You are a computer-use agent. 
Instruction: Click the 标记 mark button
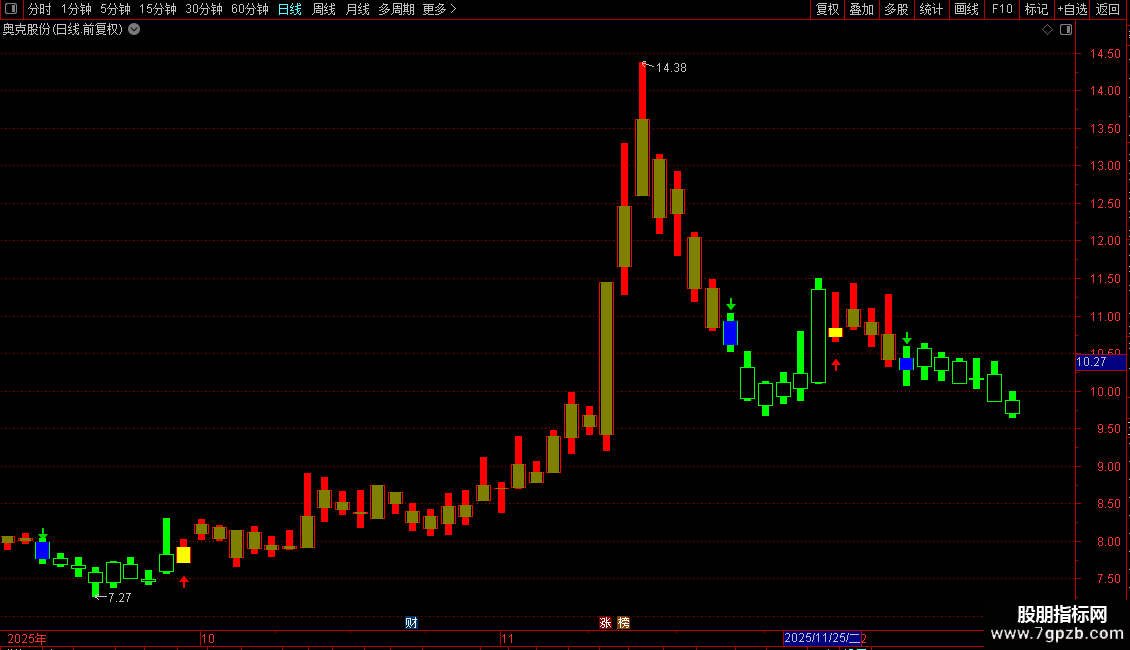coord(1036,9)
